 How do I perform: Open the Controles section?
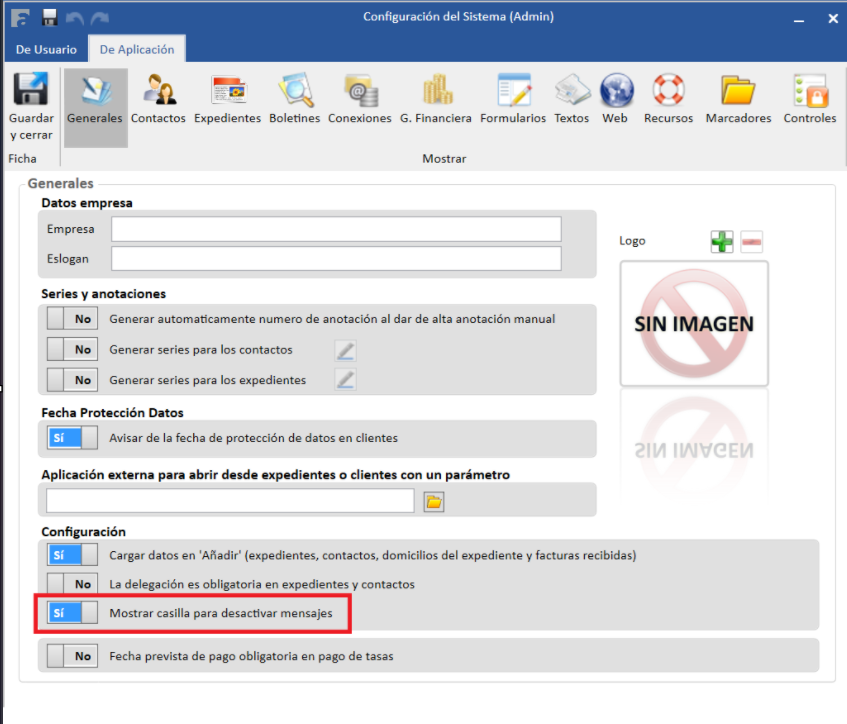click(809, 100)
